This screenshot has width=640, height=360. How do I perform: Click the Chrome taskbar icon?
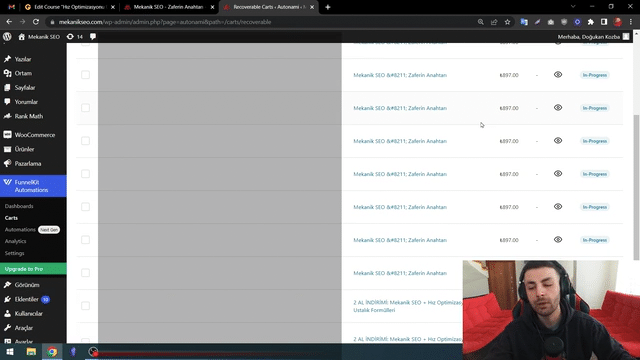[52, 352]
